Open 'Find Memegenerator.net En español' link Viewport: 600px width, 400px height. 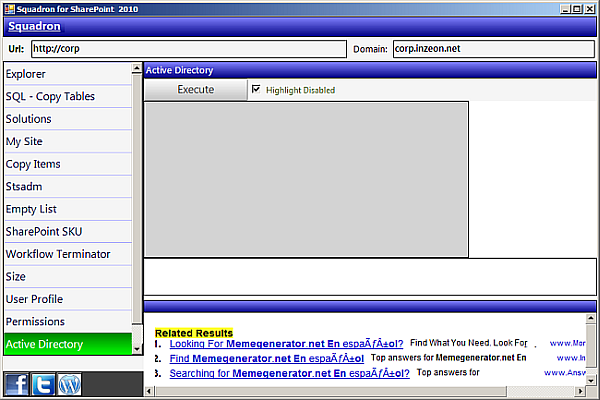[267, 359]
